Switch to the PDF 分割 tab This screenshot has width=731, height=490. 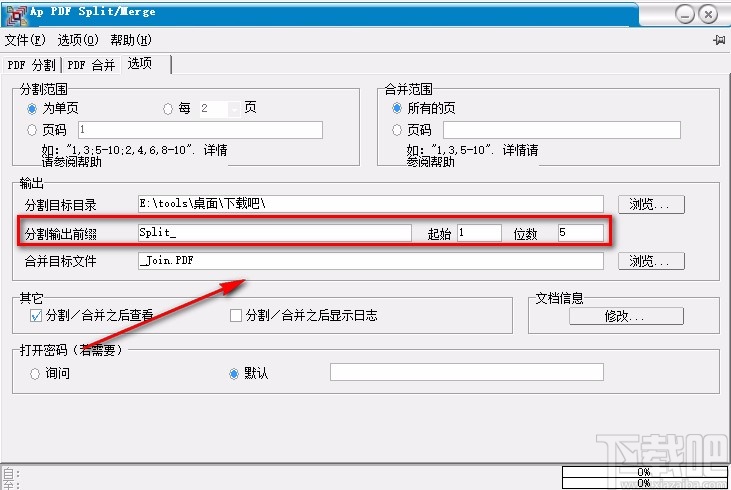tap(31, 65)
